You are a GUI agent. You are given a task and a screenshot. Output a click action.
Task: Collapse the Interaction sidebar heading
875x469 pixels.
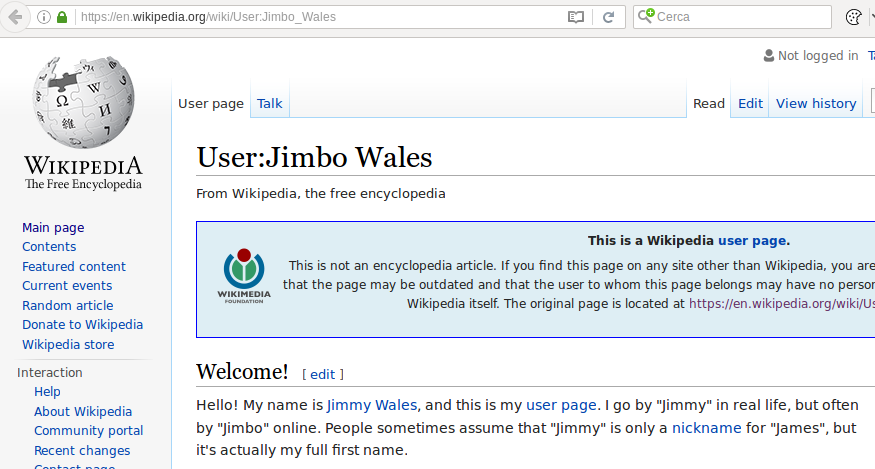point(50,372)
